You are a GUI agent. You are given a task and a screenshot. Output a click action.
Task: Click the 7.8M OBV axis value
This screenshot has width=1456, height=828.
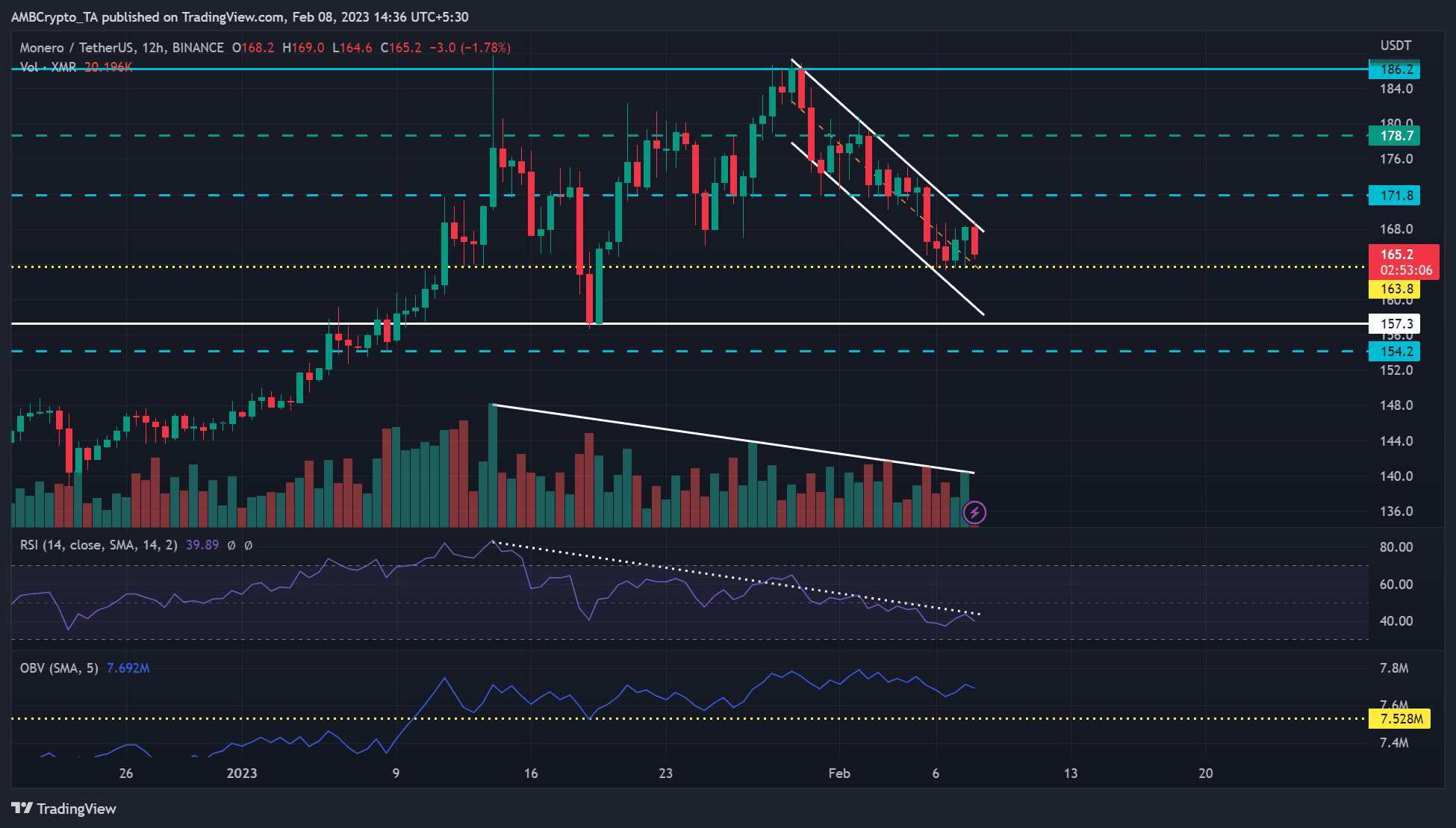tap(1394, 668)
